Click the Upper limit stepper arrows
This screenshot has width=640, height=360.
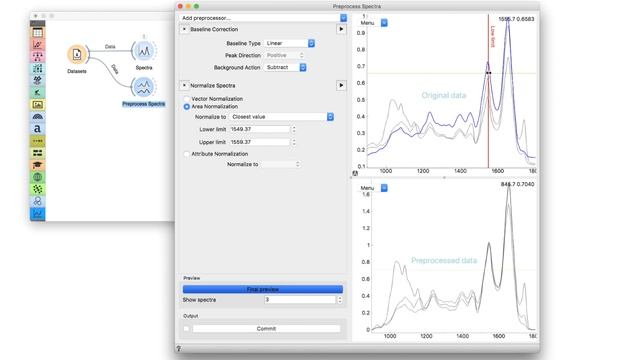pos(293,142)
